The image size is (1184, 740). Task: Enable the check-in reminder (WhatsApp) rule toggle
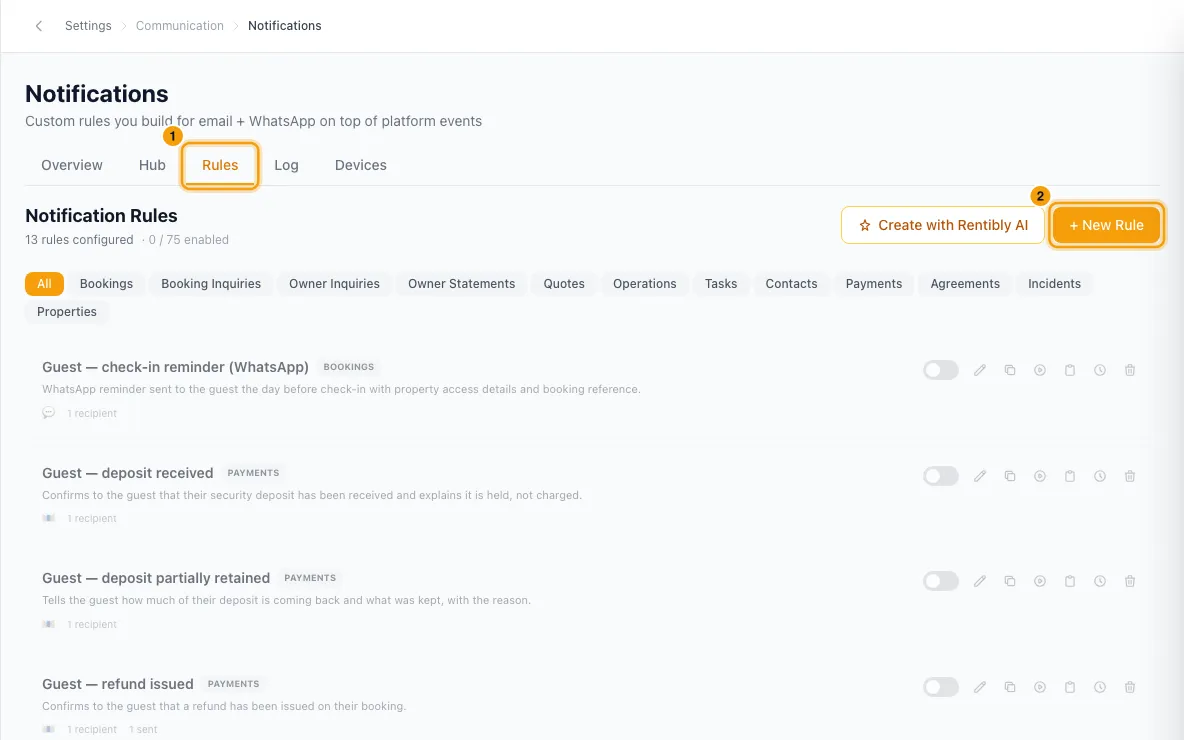(941, 370)
